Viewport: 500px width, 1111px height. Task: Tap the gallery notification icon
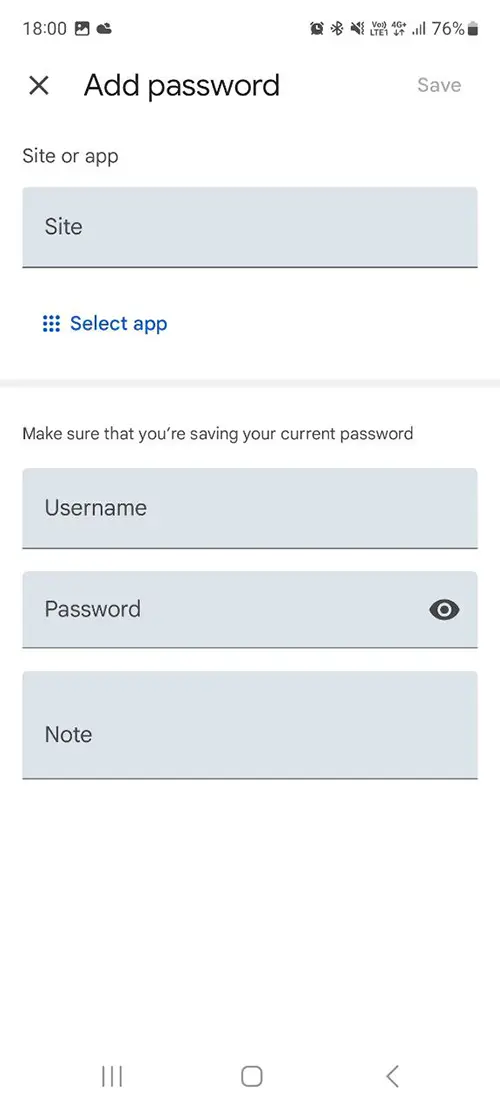tap(82, 28)
